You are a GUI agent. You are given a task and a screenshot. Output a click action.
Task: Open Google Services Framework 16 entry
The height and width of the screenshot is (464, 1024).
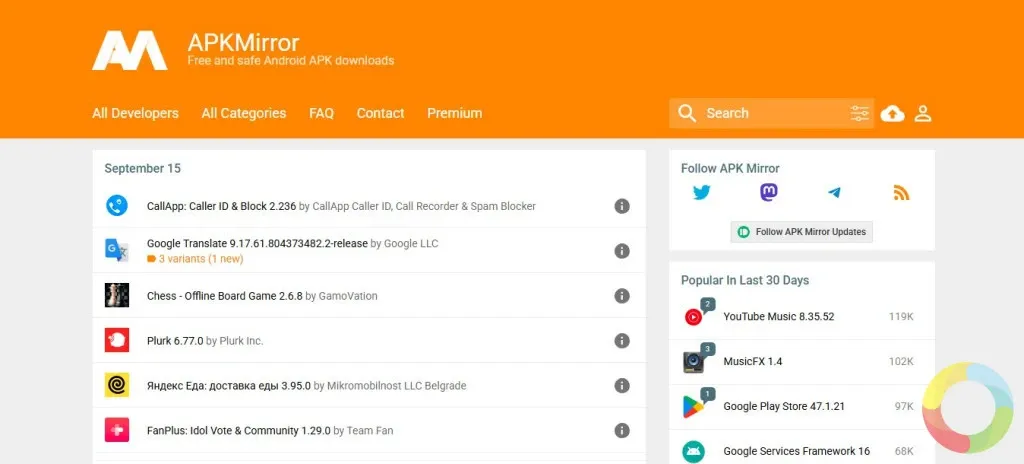pos(797,451)
